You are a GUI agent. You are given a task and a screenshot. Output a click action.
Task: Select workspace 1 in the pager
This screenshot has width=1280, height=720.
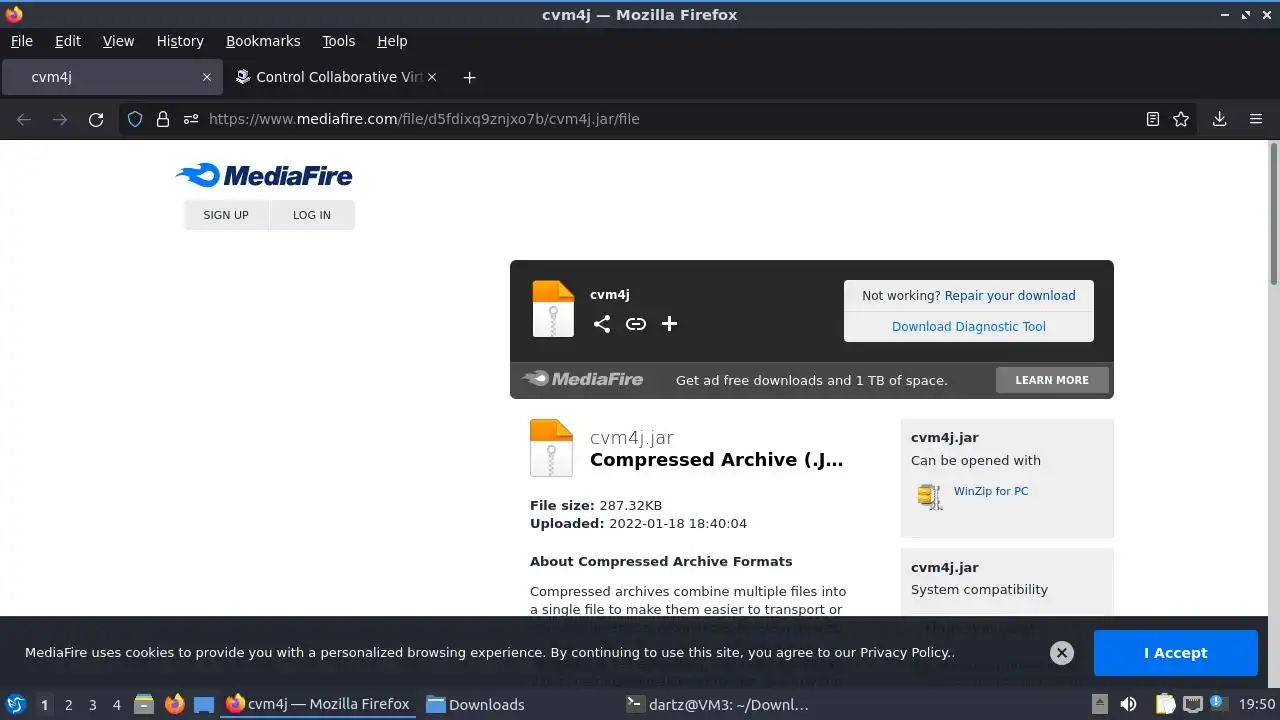[44, 705]
